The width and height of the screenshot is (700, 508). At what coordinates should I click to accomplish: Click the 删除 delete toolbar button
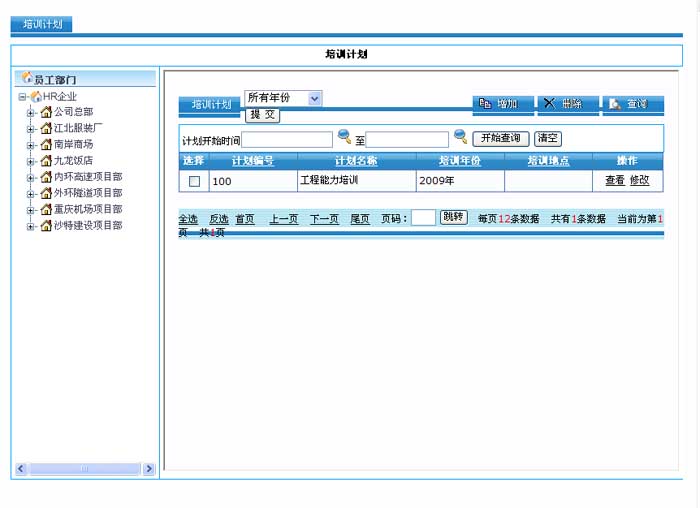[x=565, y=104]
